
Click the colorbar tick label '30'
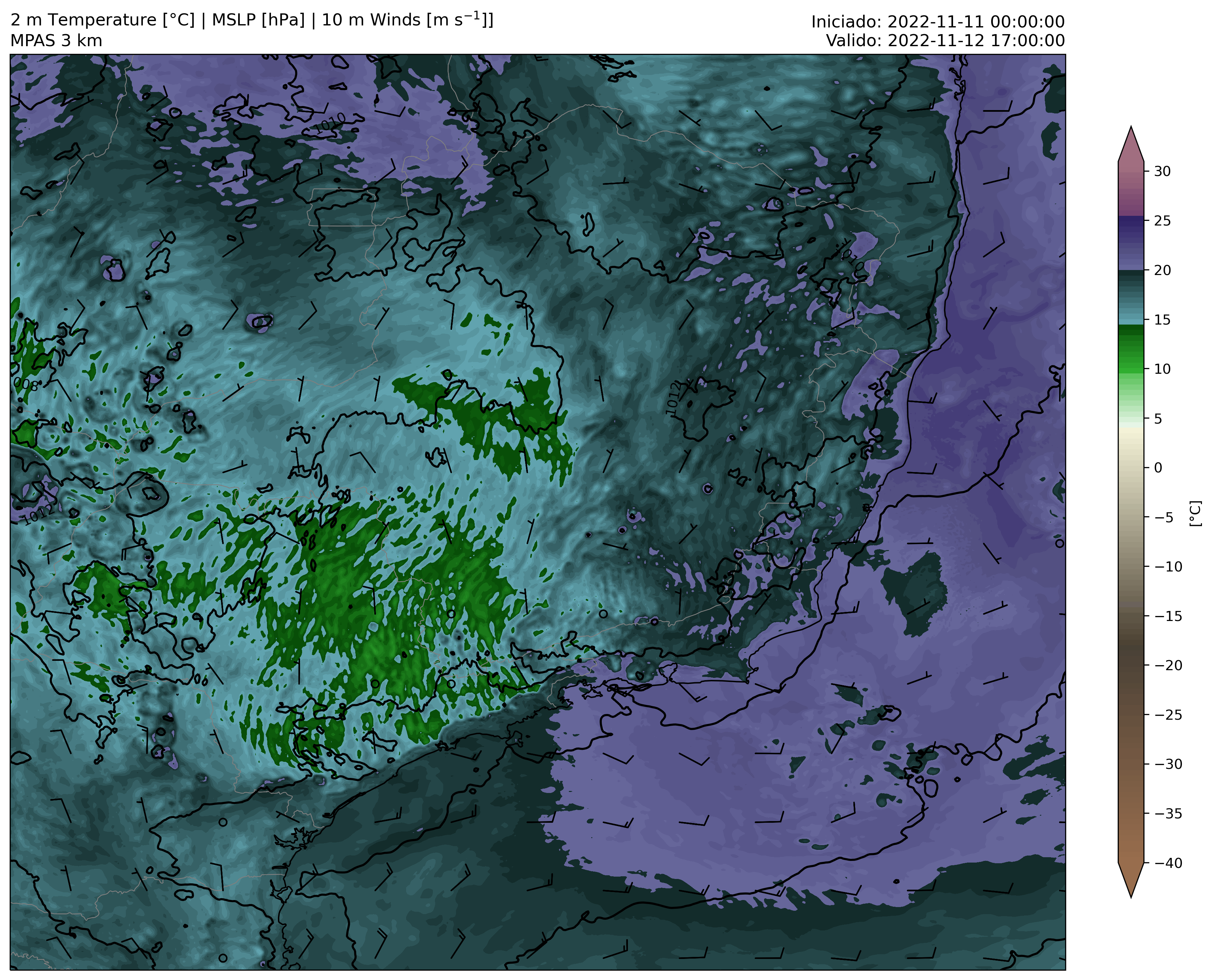[x=1162, y=172]
